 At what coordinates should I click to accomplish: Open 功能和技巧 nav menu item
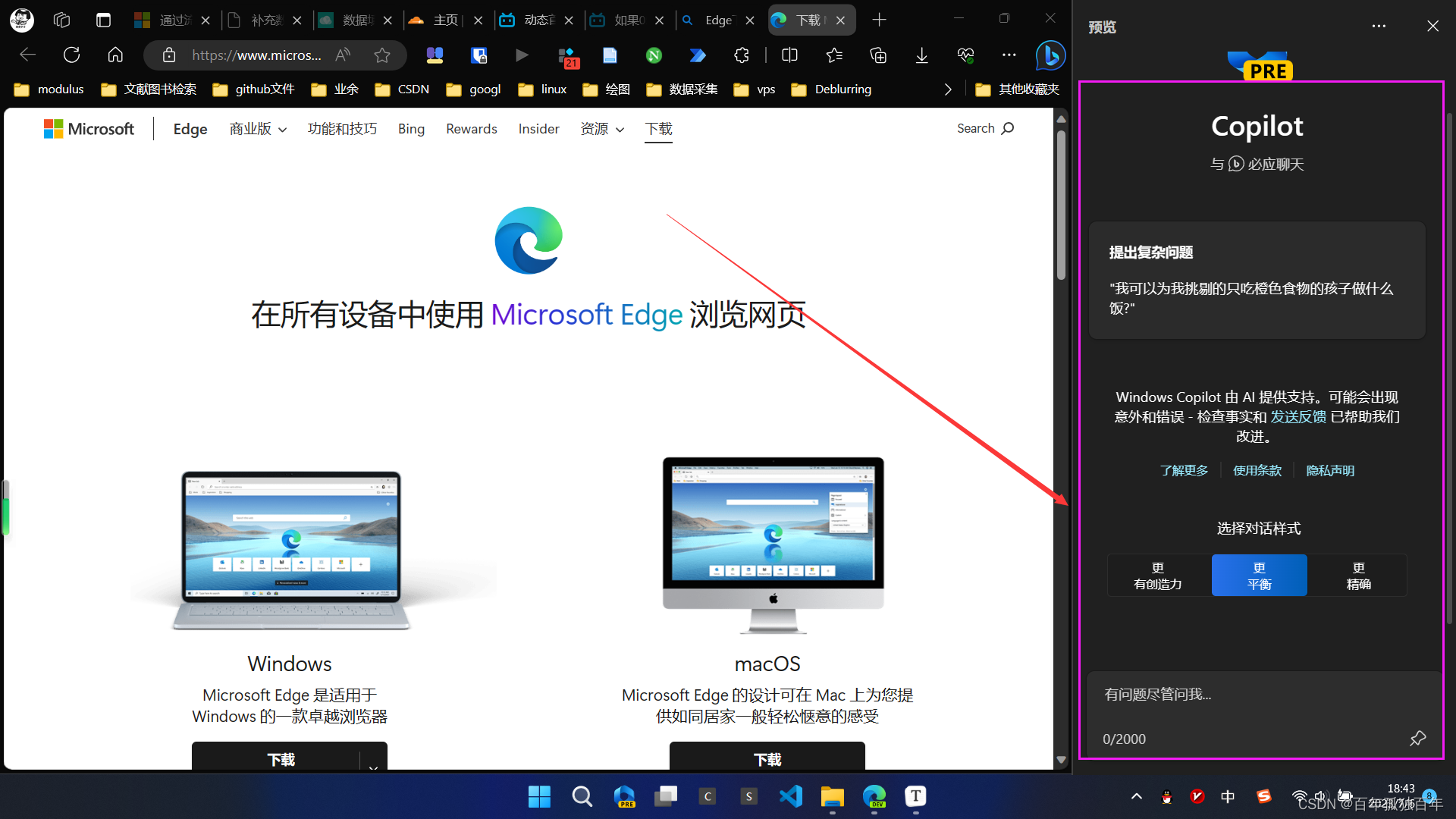[342, 129]
